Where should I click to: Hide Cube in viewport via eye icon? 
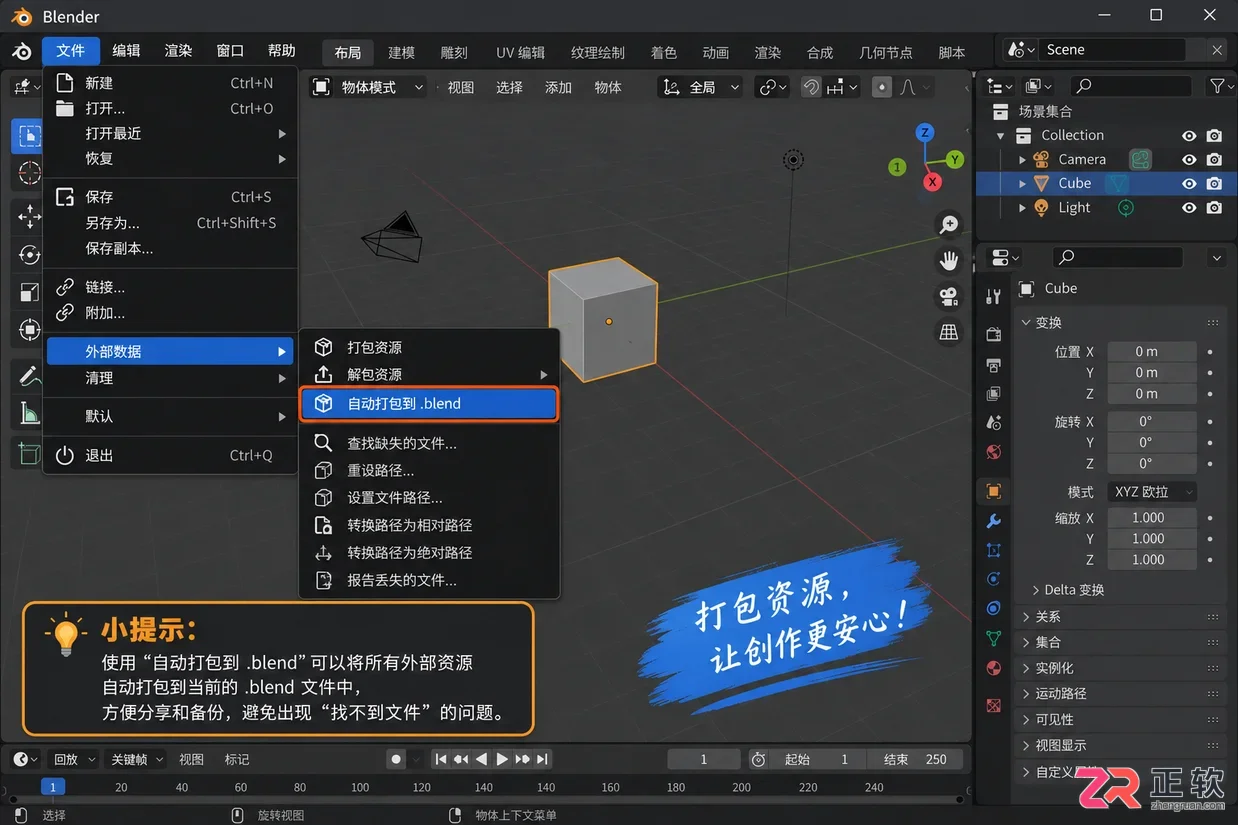1189,183
